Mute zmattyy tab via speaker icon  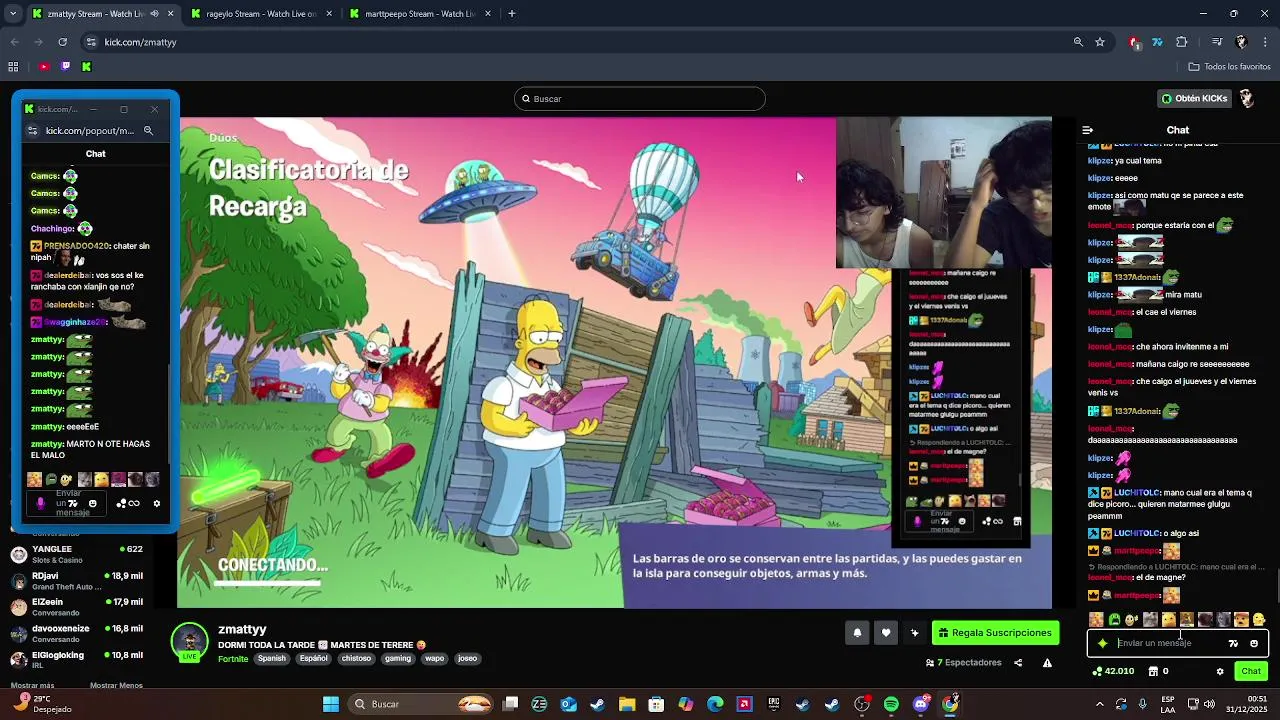(154, 14)
